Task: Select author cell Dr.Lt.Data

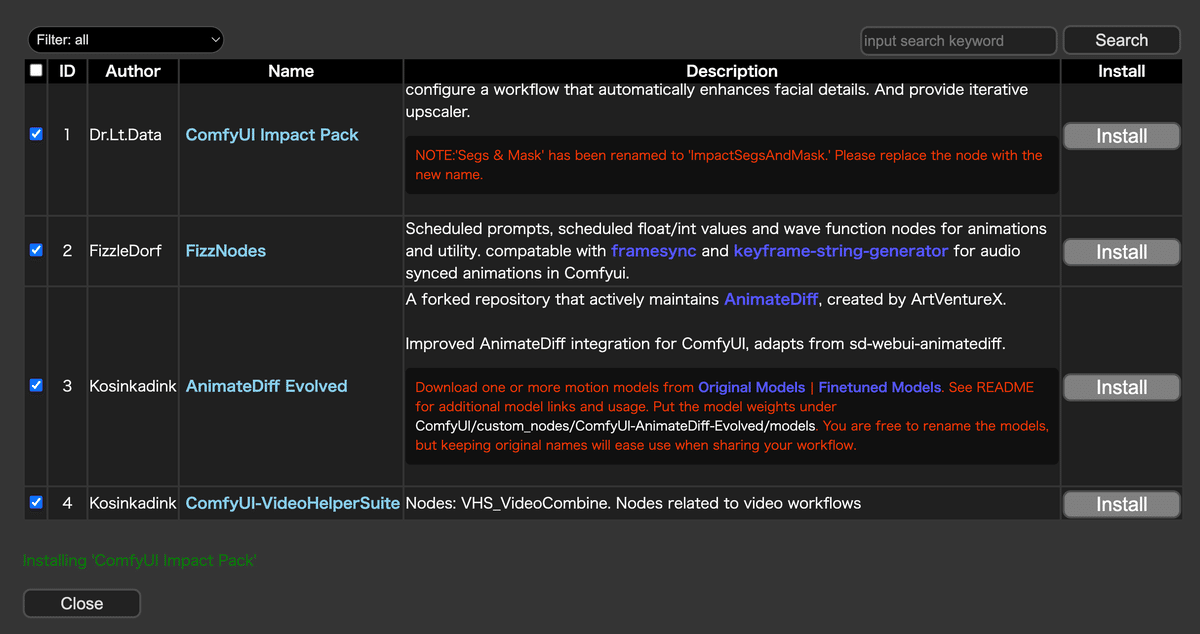Action: 125,135
